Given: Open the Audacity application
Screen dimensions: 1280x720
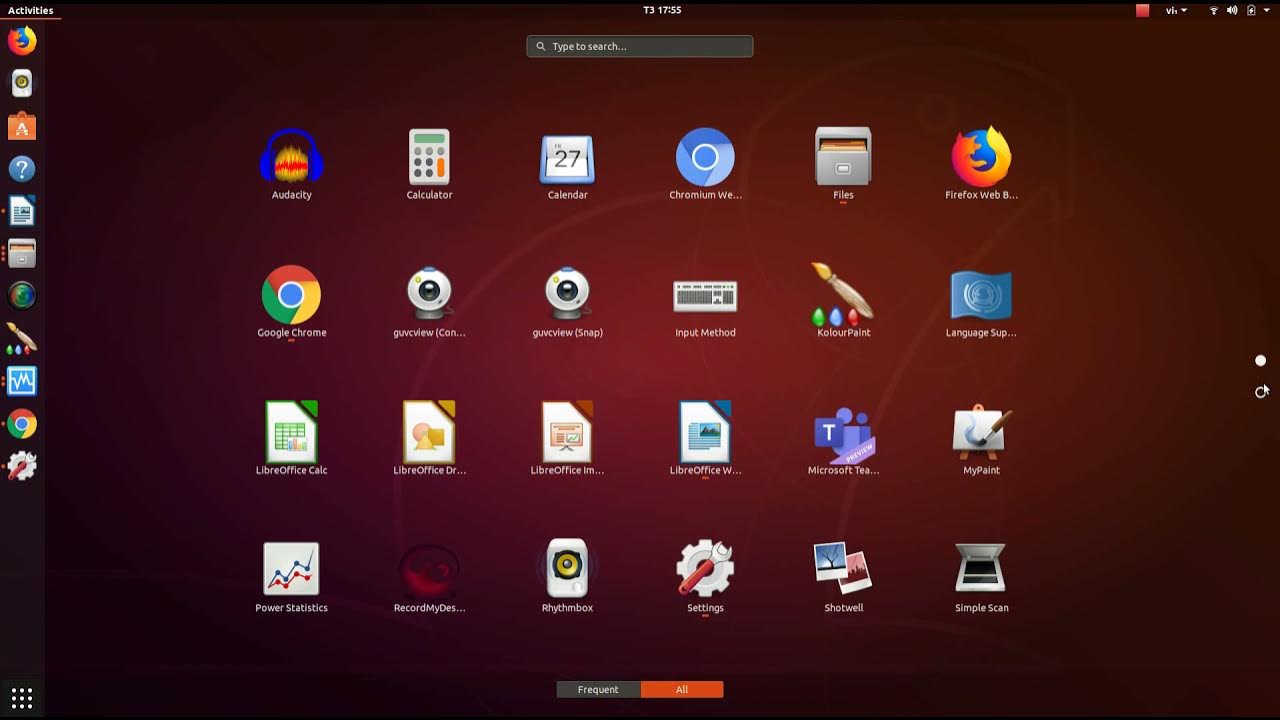Looking at the screenshot, I should [291, 164].
